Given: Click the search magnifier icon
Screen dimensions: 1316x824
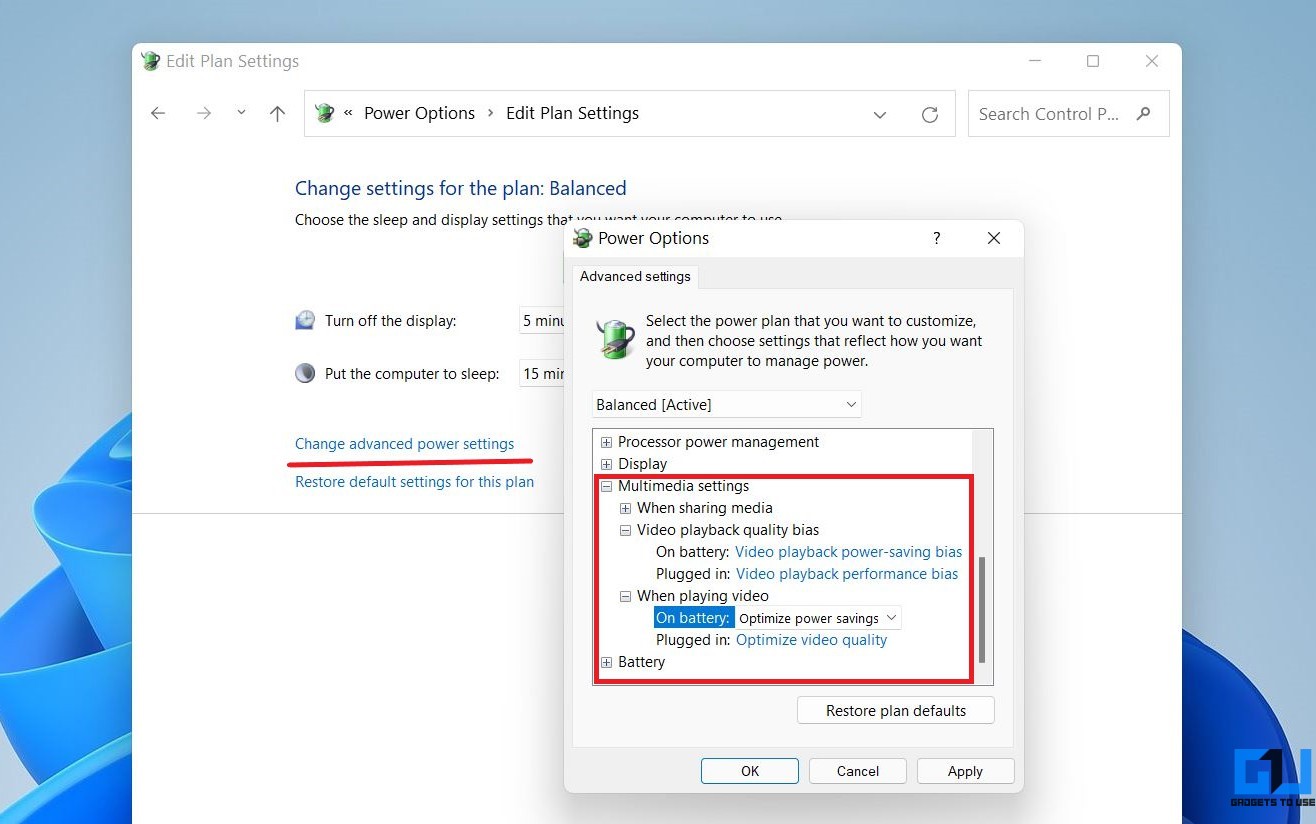Looking at the screenshot, I should click(1144, 114).
